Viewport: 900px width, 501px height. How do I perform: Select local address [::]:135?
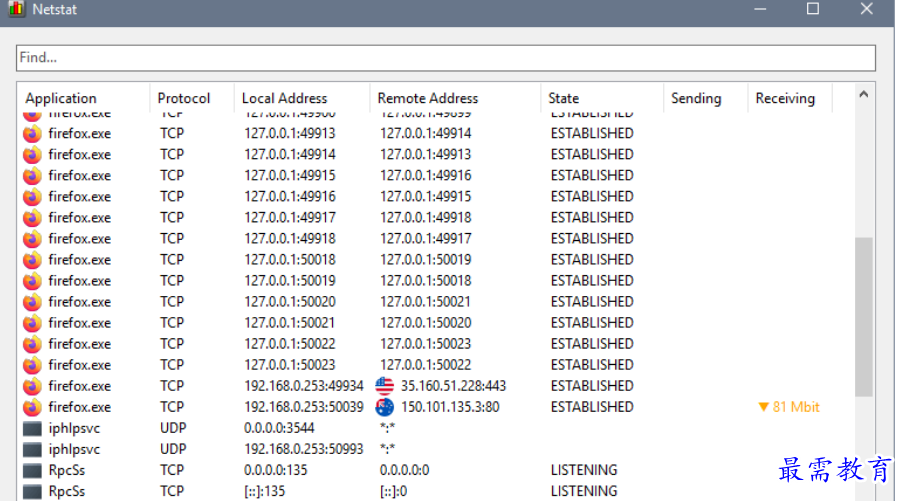point(265,491)
